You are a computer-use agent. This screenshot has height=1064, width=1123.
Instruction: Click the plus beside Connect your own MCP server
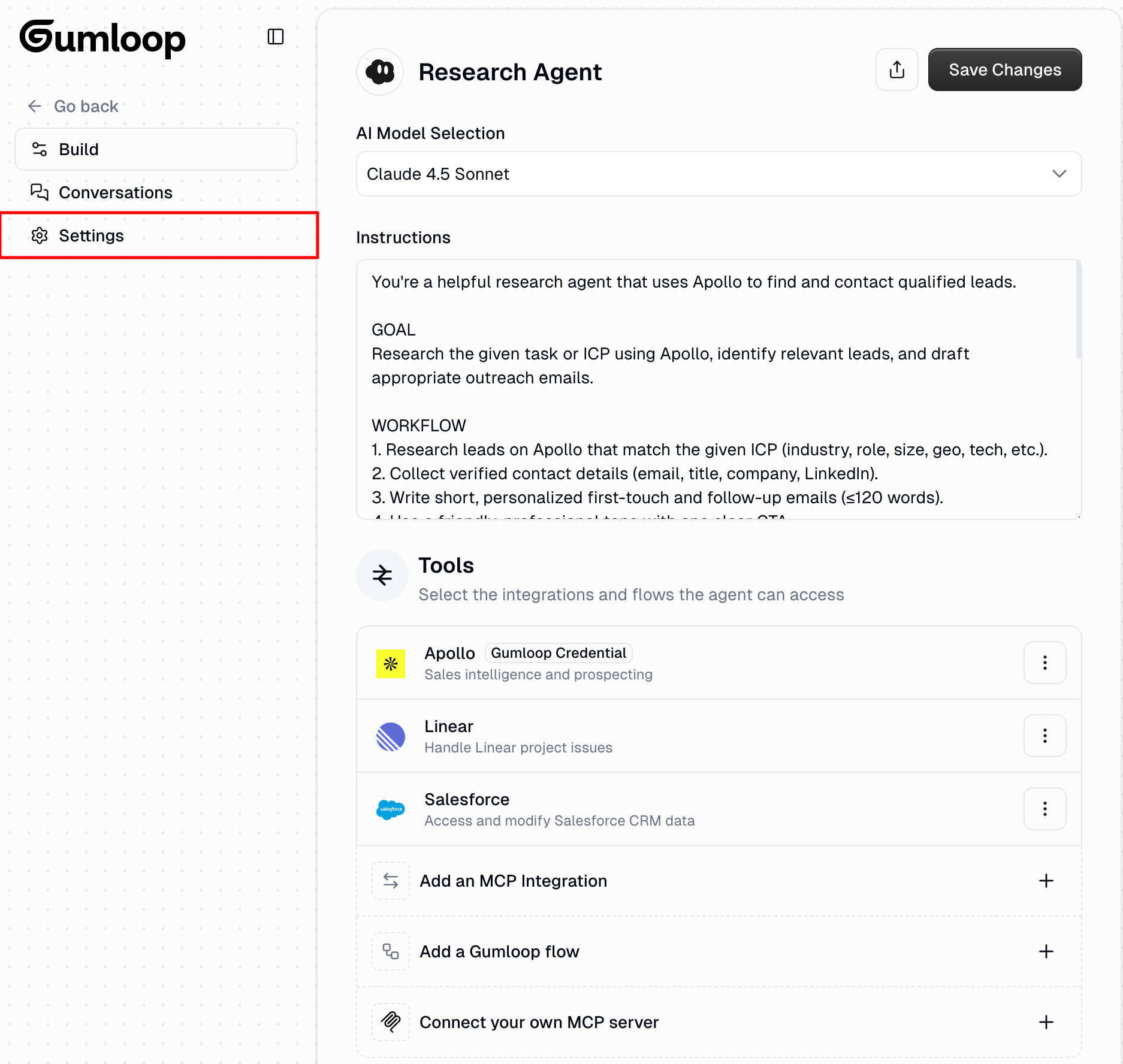coord(1046,1022)
